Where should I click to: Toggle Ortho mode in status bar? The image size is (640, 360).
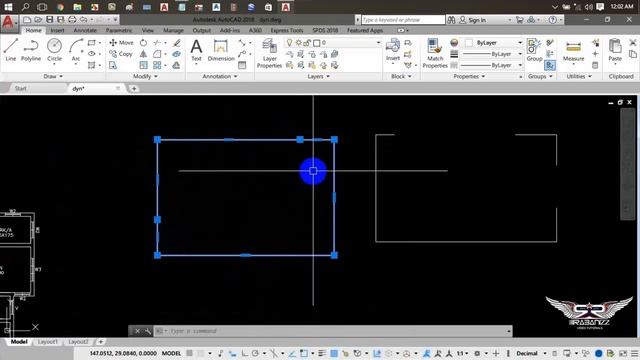click(x=244, y=353)
